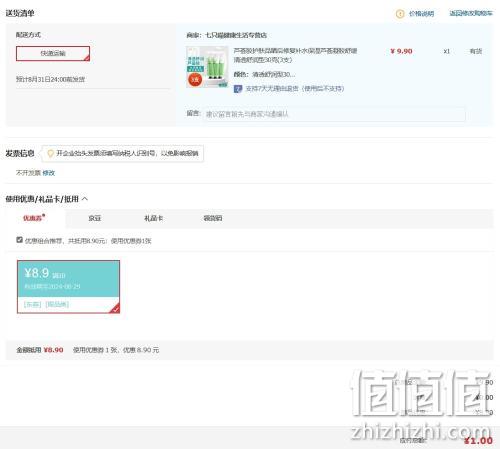Image resolution: width=500 pixels, height=449 pixels.
Task: Open the aloe gel product thumbnail
Action: coord(207,67)
